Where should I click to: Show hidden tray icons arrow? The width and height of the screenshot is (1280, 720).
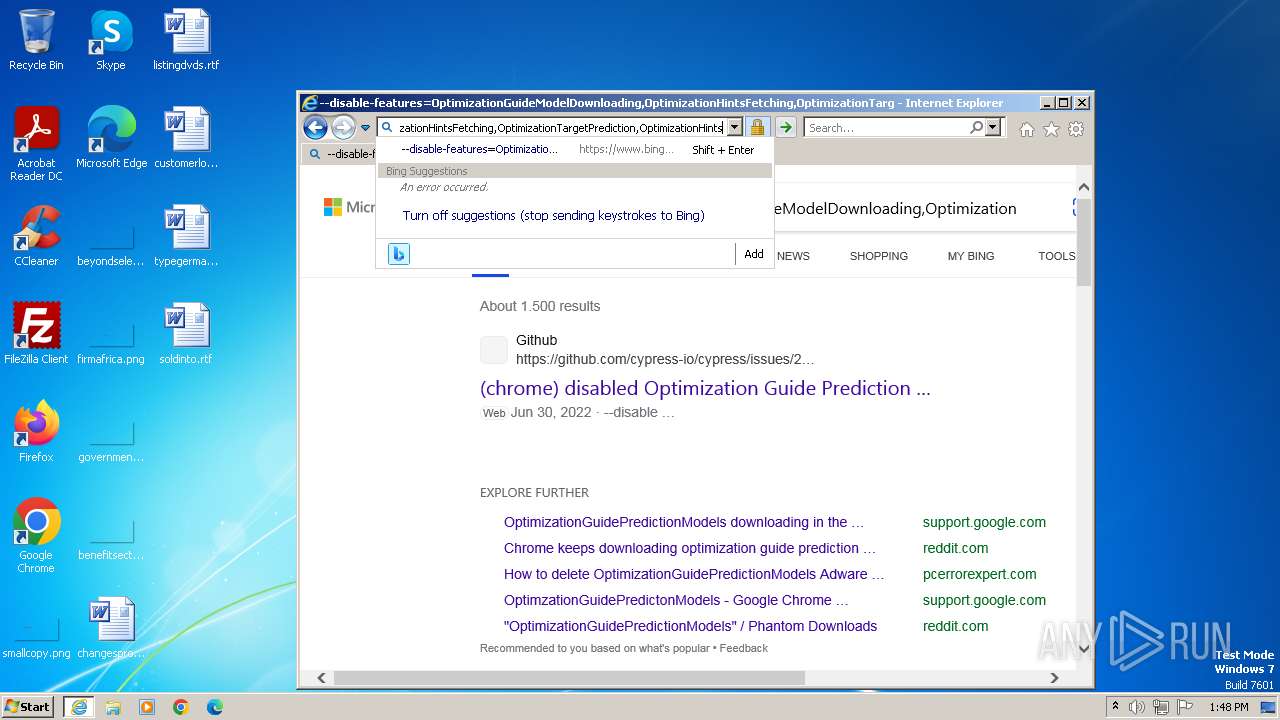coord(1115,707)
